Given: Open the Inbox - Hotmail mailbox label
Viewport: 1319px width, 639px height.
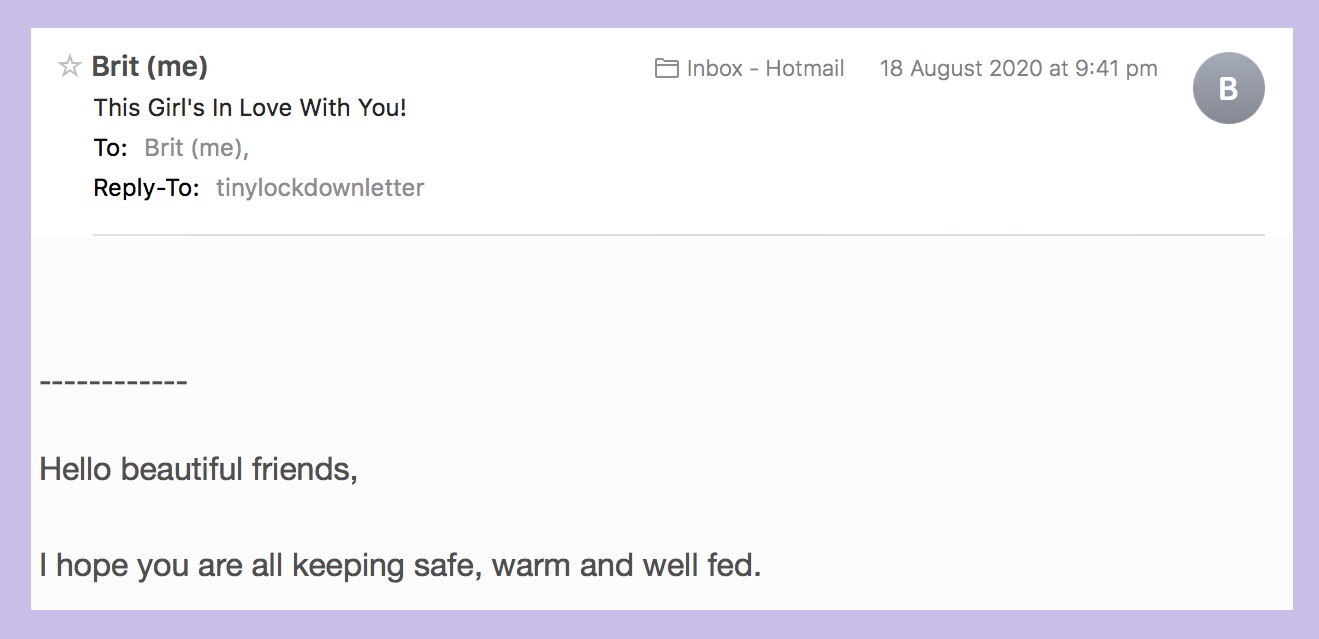Looking at the screenshot, I should [763, 68].
